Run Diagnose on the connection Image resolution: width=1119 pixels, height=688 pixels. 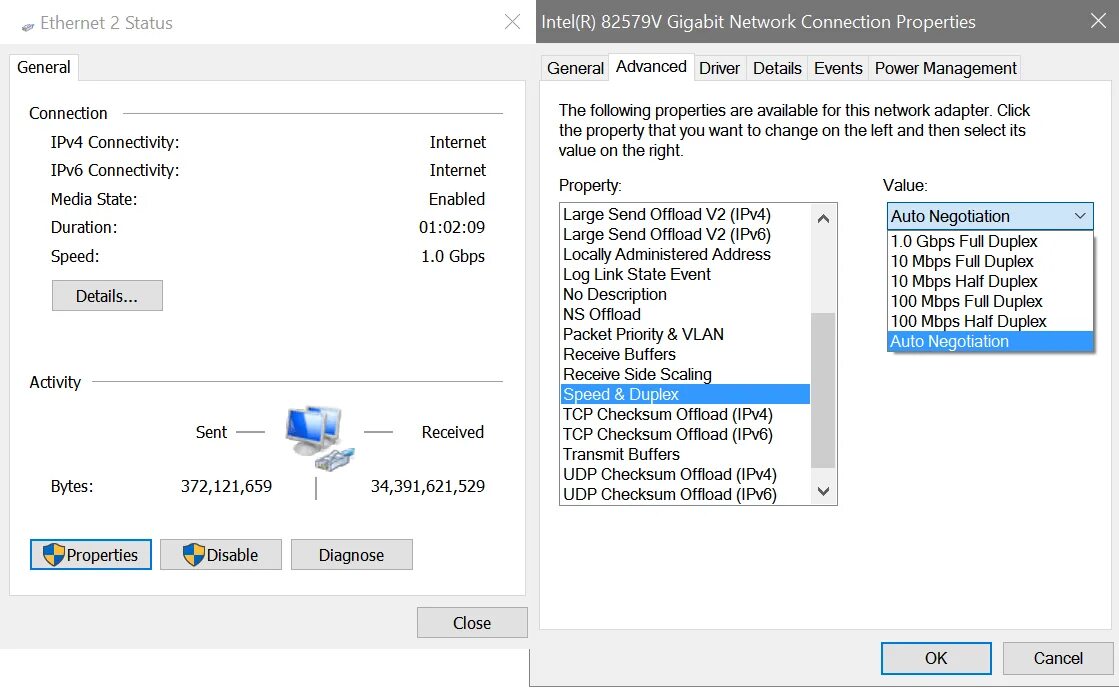pos(351,555)
